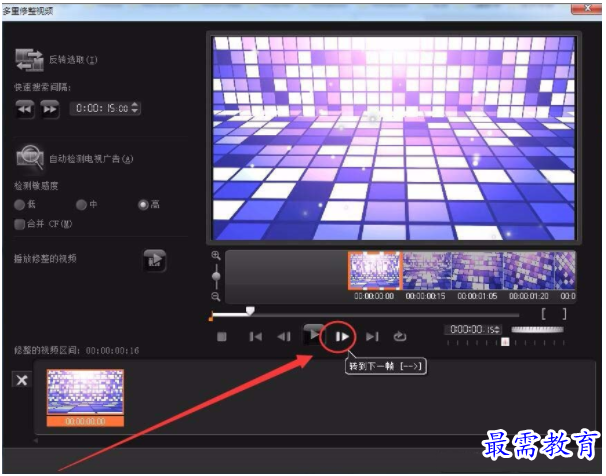
Task: Go to the start of clip
Action: (x=255, y=337)
